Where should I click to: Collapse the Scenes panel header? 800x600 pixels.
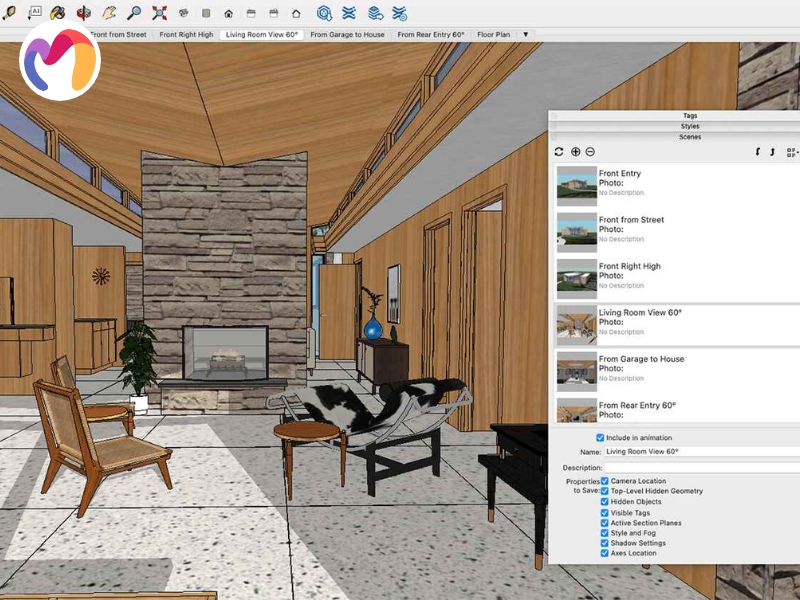click(x=674, y=137)
